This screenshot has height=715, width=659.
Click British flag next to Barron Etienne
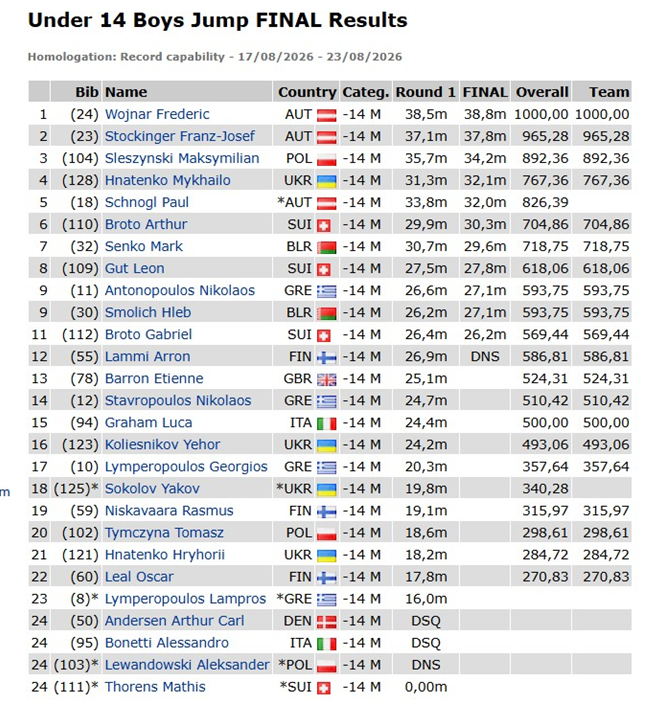326,379
